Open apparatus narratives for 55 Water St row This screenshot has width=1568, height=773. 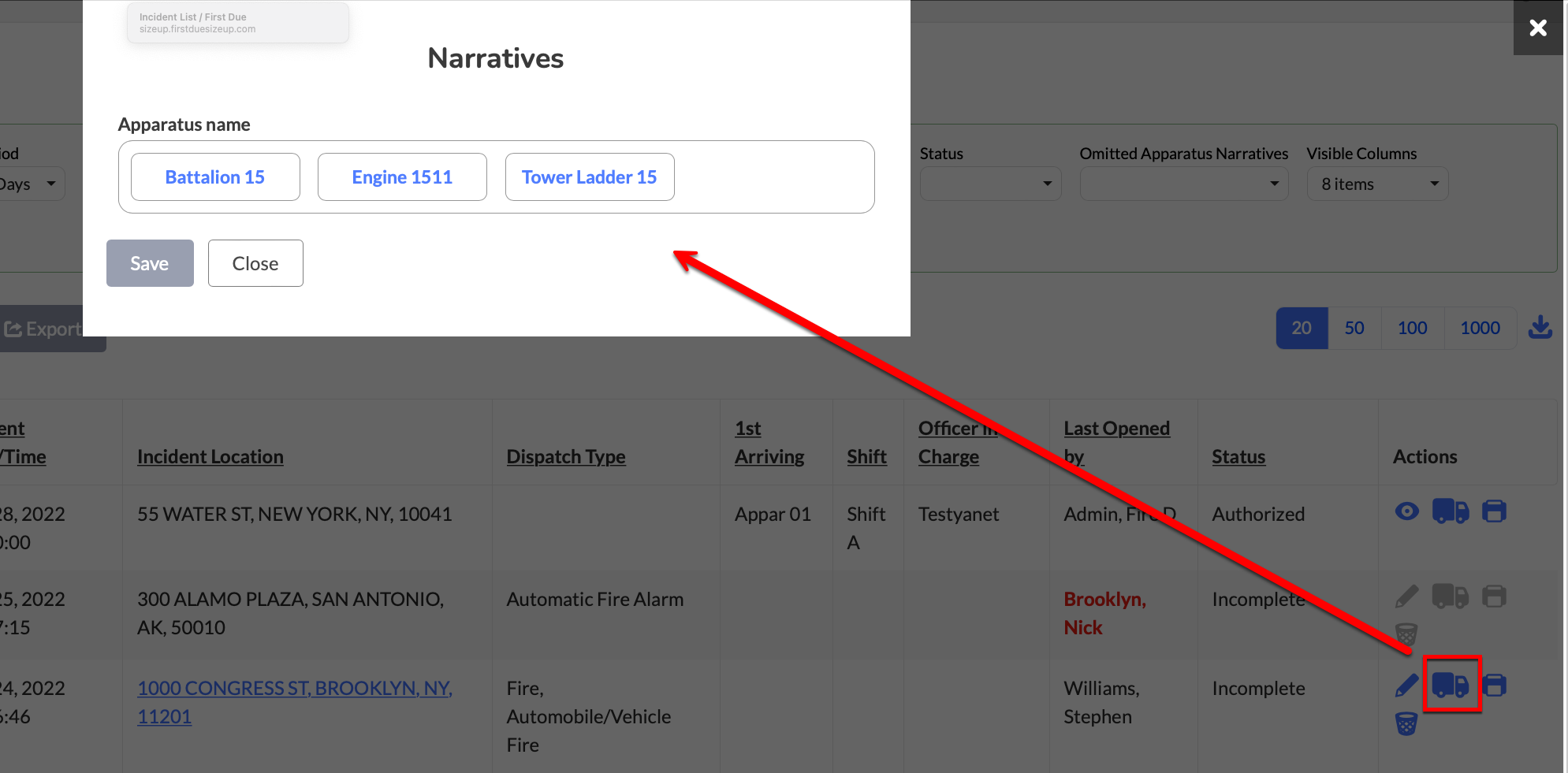coord(1450,511)
